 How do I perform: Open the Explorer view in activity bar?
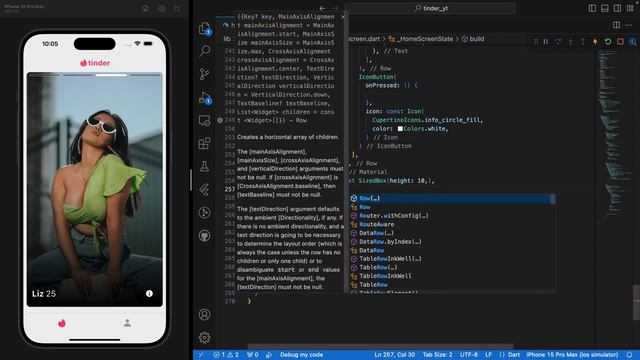point(204,29)
